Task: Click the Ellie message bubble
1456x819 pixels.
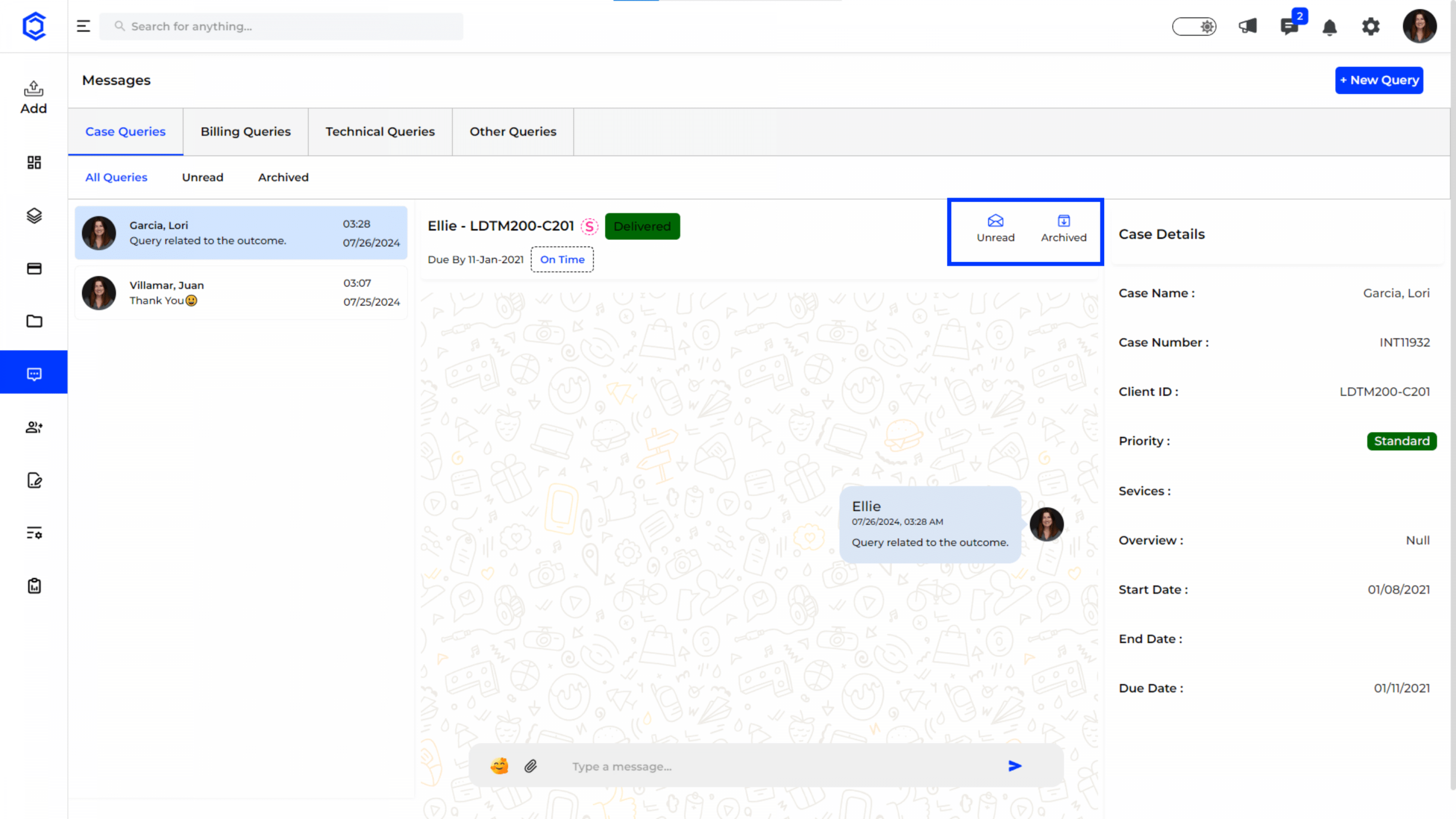Action: [x=930, y=525]
